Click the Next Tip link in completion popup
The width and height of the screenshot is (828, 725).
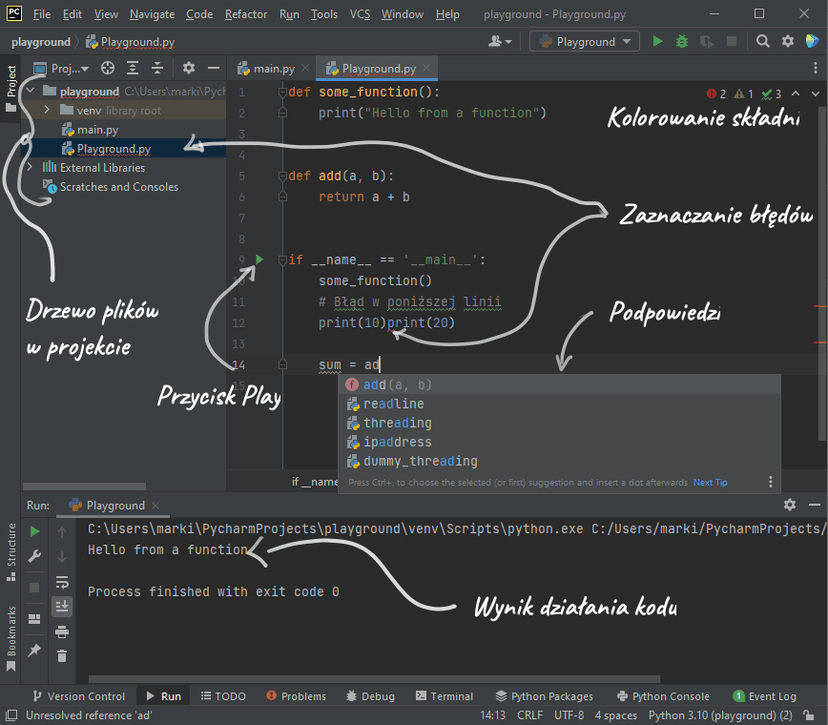click(x=710, y=483)
